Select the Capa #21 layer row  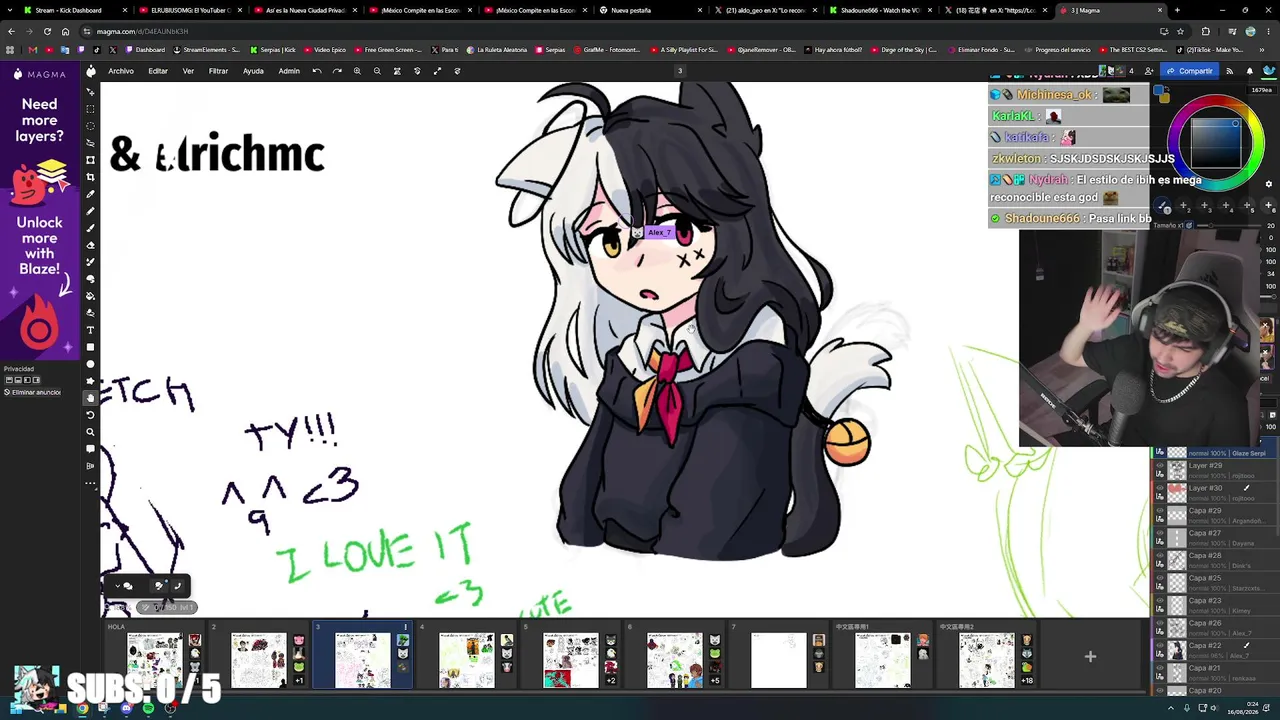pyautogui.click(x=1214, y=673)
